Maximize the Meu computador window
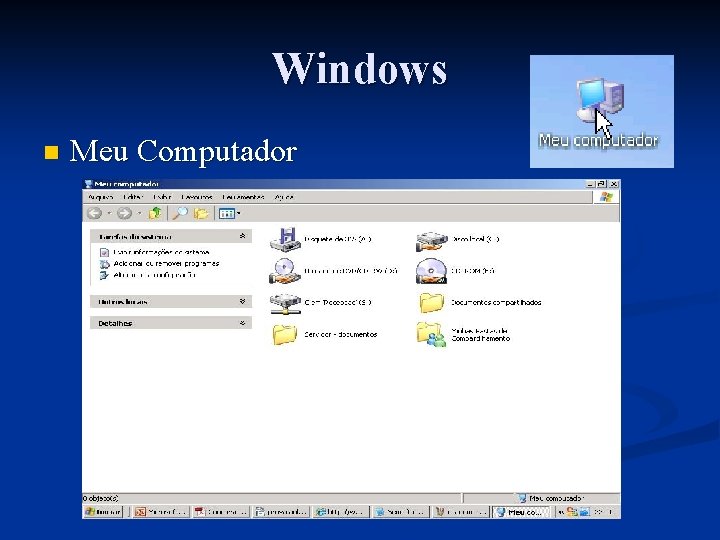 (602, 184)
